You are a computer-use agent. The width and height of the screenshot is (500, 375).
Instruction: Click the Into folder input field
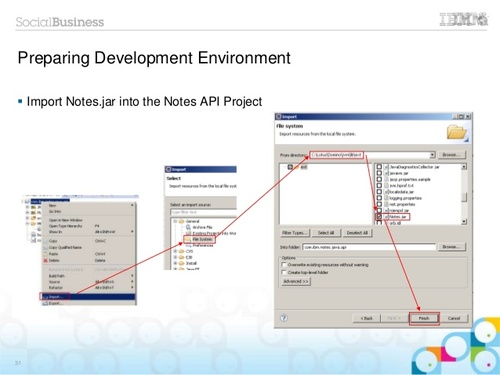(369, 247)
